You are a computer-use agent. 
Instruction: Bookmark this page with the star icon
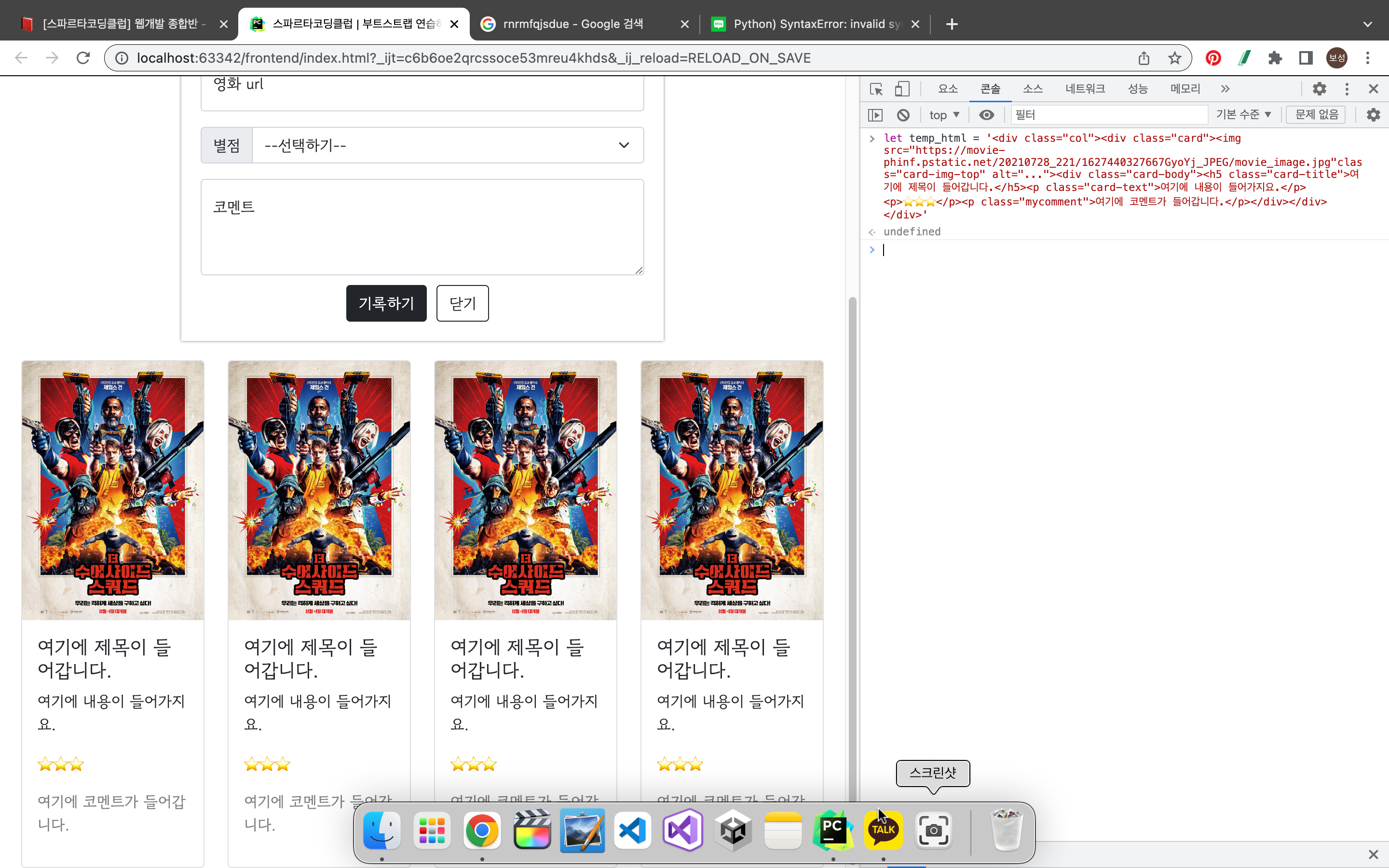(1175, 58)
